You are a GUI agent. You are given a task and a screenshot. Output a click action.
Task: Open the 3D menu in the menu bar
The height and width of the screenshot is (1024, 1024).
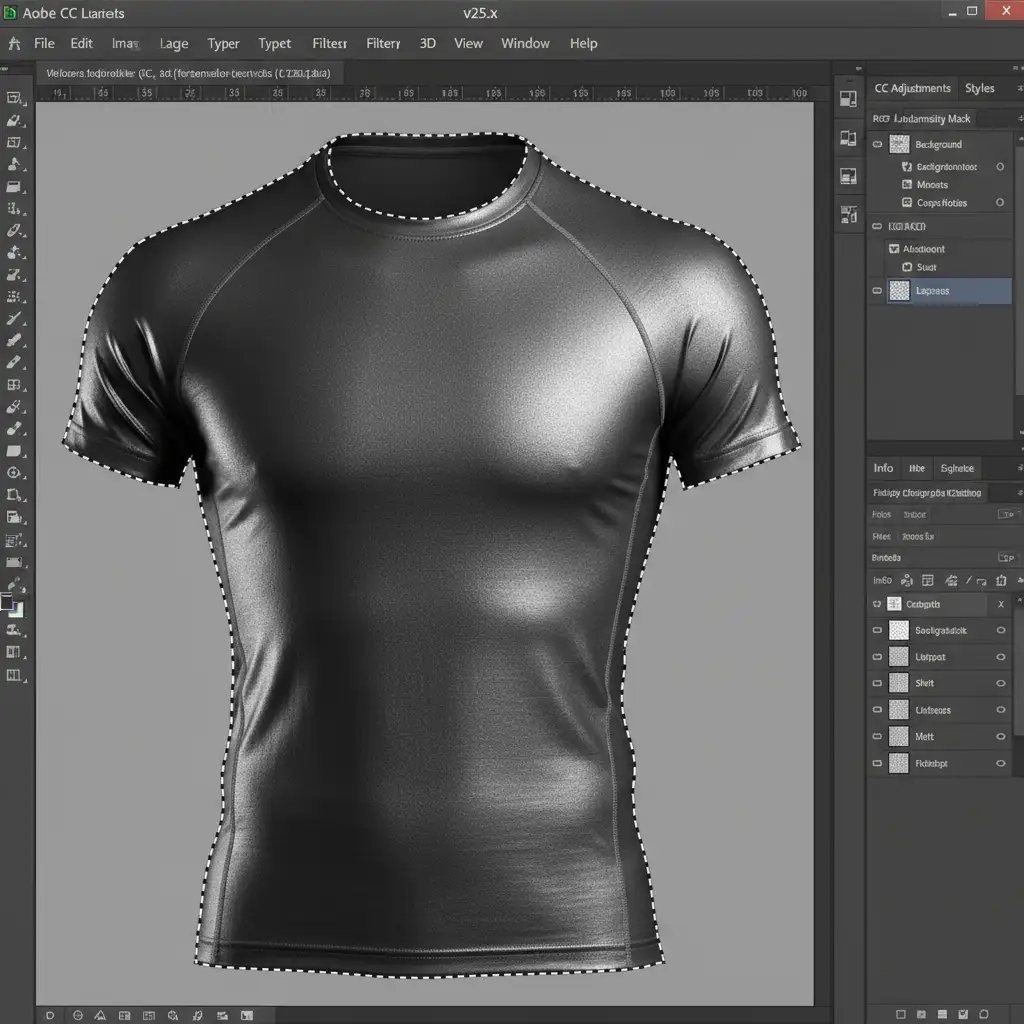click(x=427, y=44)
